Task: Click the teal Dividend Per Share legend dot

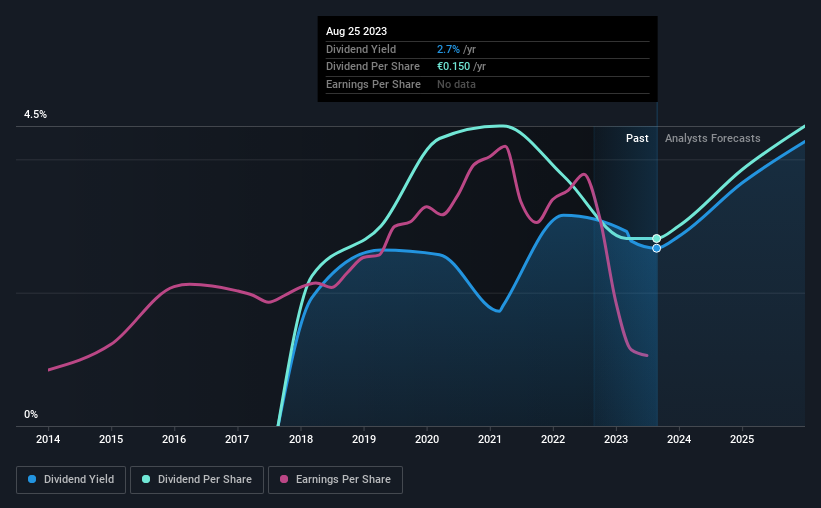Action: pyautogui.click(x=146, y=480)
